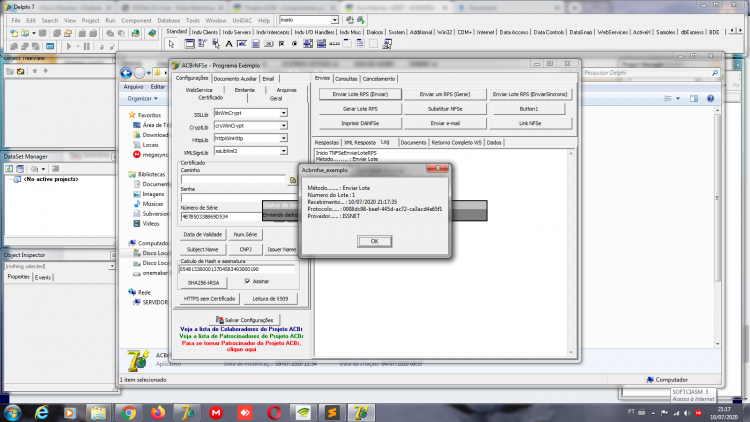Click the log panel vertical scrollbar
The height and width of the screenshot is (422, 750).
click(x=571, y=252)
